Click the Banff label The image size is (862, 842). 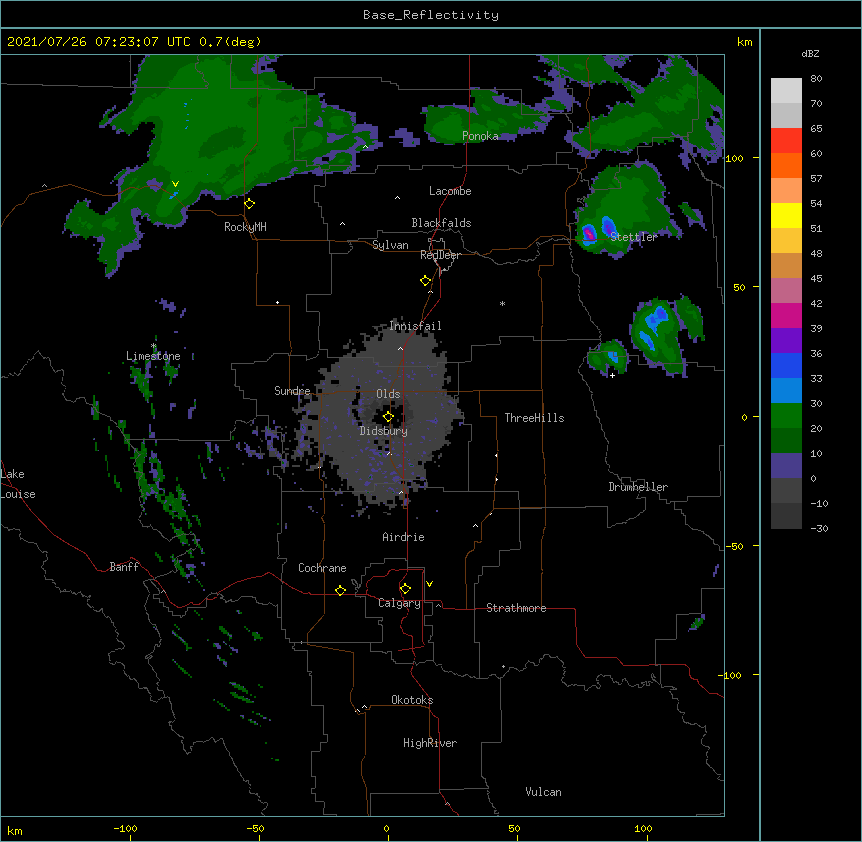click(124, 567)
